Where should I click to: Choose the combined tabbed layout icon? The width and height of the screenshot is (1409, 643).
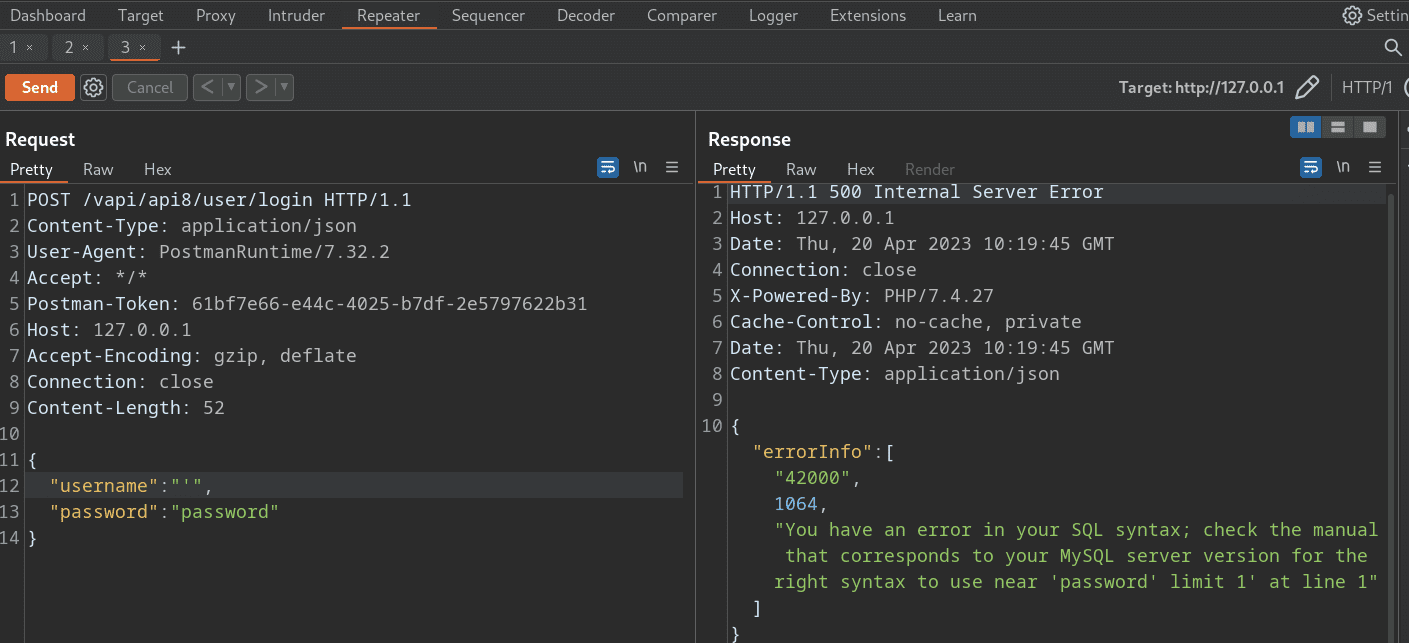[x=1369, y=127]
